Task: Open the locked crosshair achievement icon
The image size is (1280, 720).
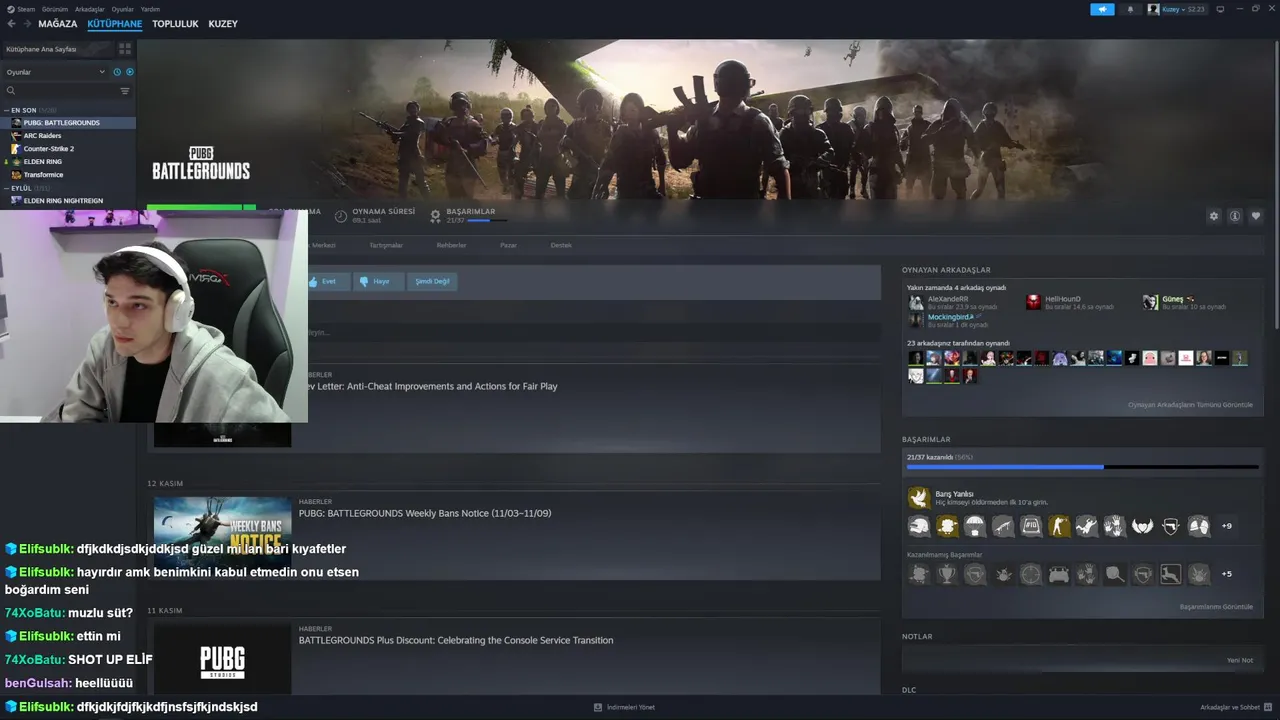Action: pos(1031,574)
